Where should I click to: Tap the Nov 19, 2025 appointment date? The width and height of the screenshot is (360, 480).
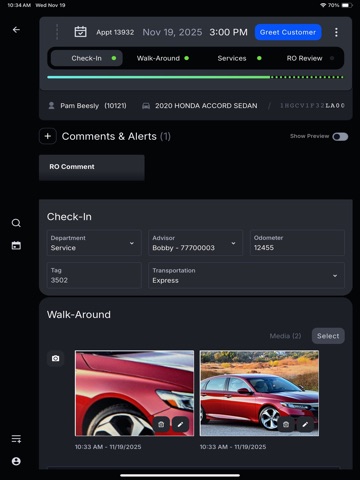point(172,32)
